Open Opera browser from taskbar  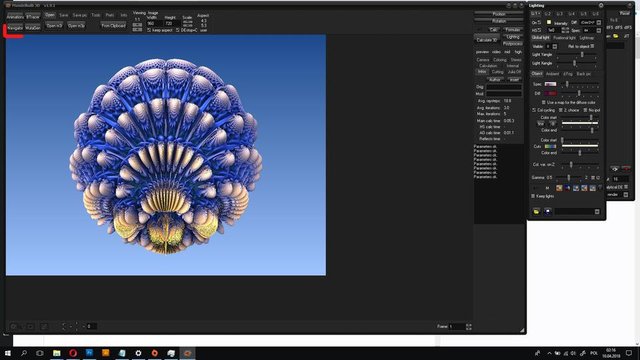pyautogui.click(x=73, y=353)
